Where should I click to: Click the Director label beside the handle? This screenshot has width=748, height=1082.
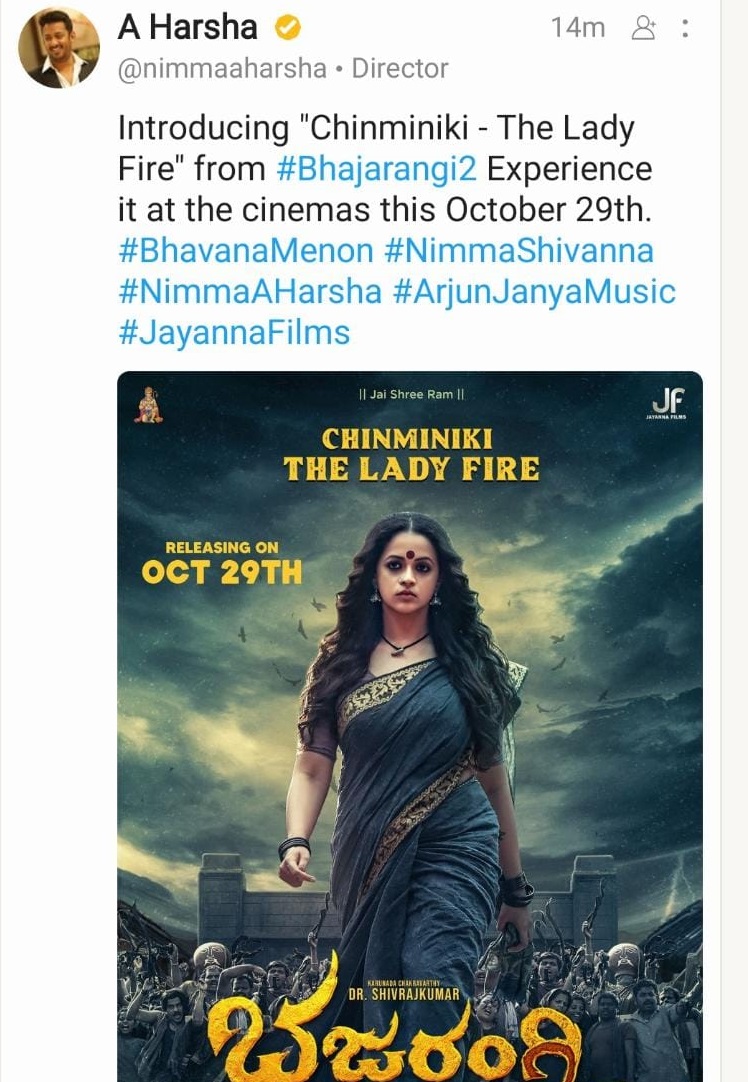(x=400, y=68)
